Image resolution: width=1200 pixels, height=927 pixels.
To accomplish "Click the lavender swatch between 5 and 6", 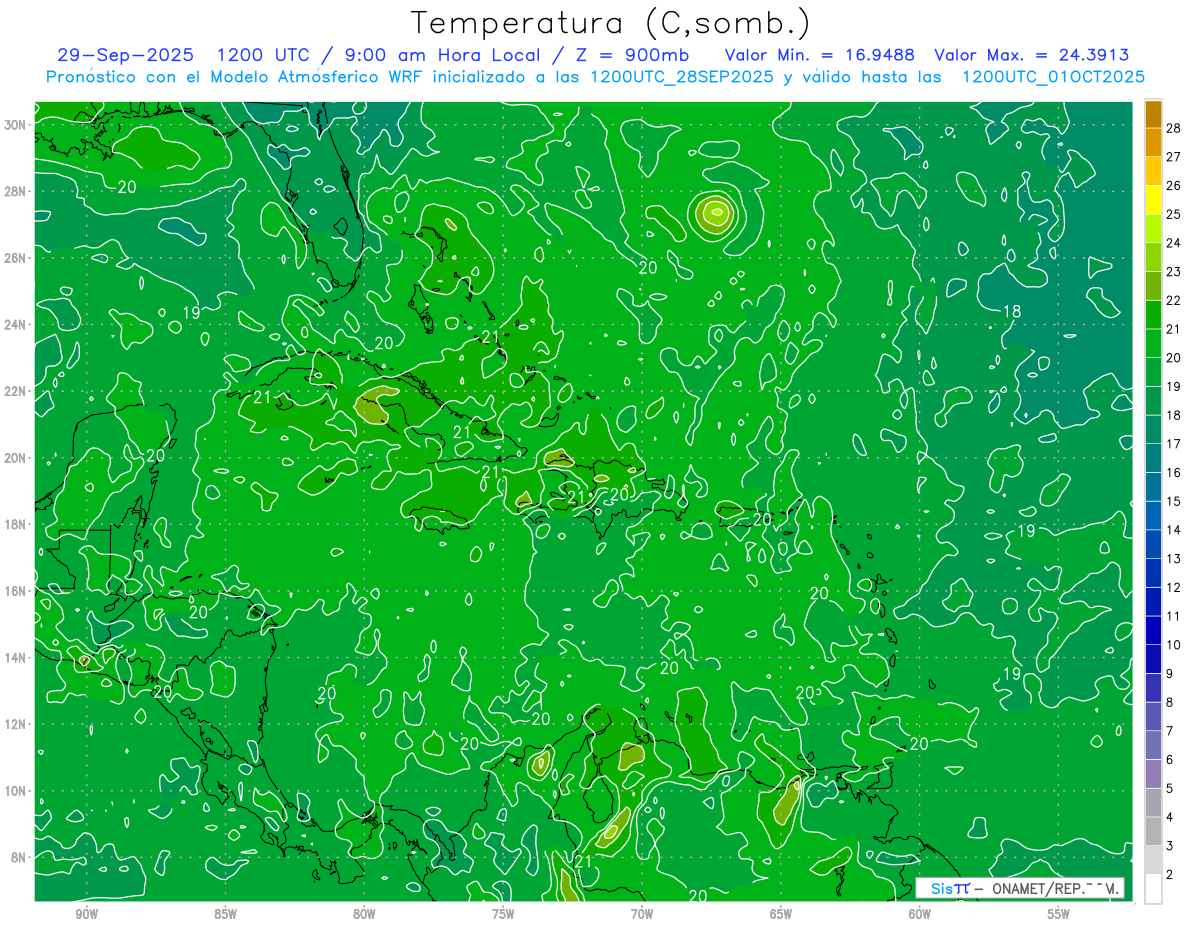I will 1153,773.
